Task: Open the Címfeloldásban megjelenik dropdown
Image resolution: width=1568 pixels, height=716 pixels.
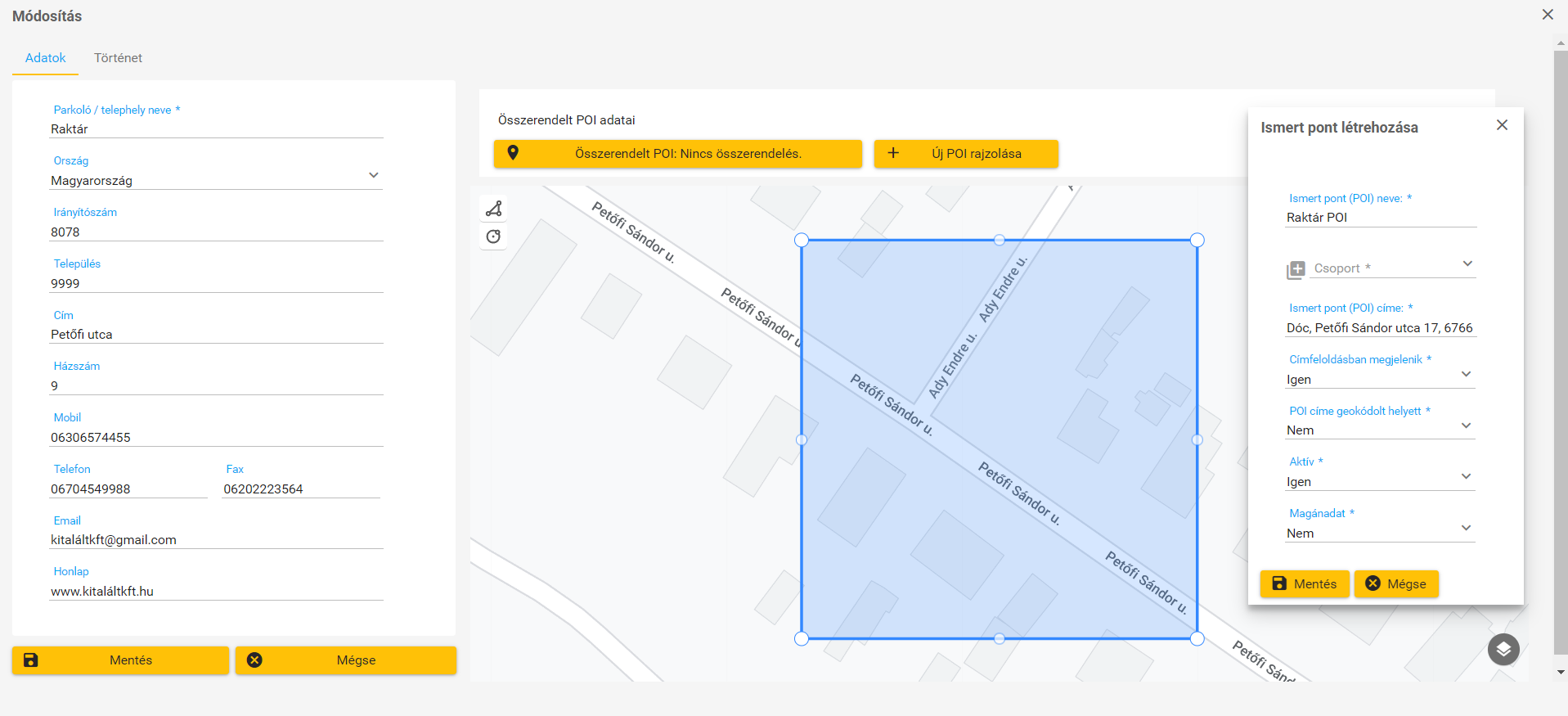Action: 1466,374
